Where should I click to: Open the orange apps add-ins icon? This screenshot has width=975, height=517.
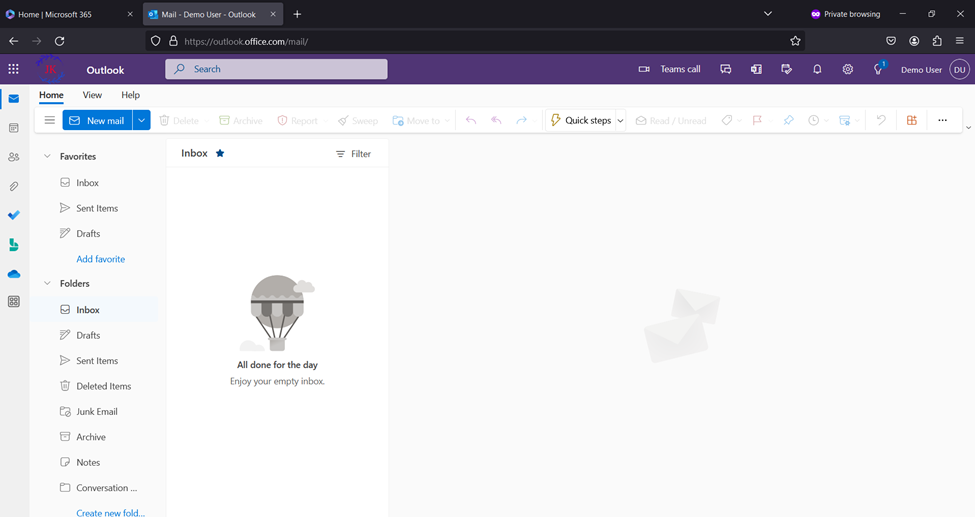click(912, 120)
